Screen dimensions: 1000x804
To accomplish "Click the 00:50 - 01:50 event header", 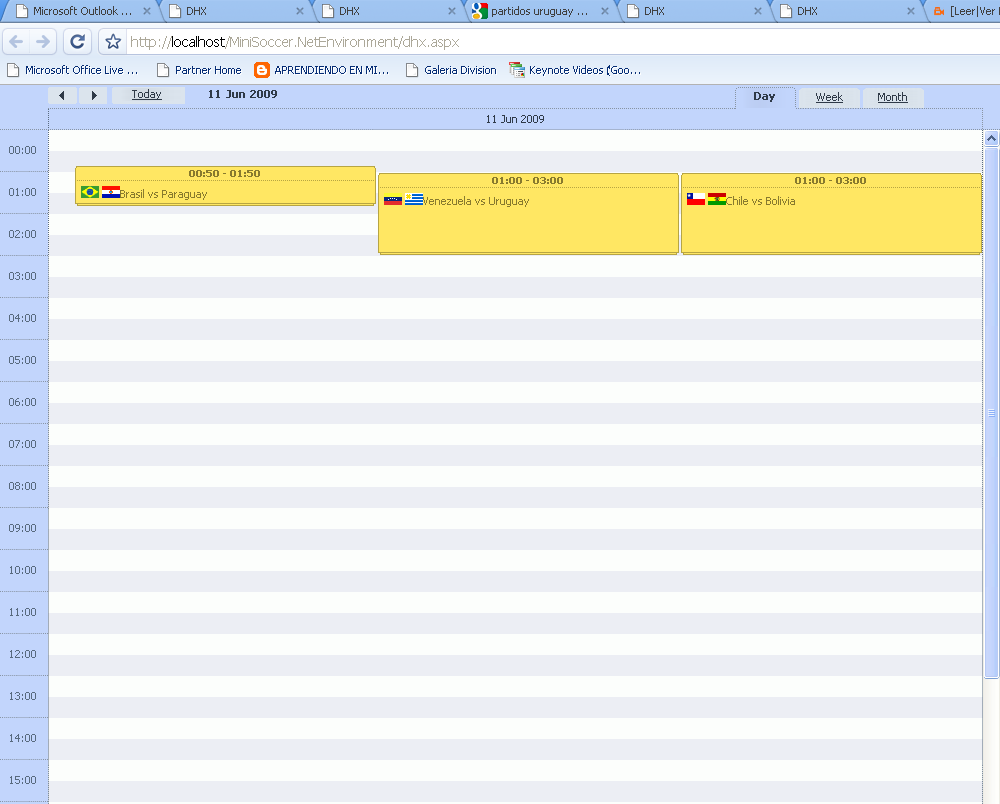I will click(224, 173).
